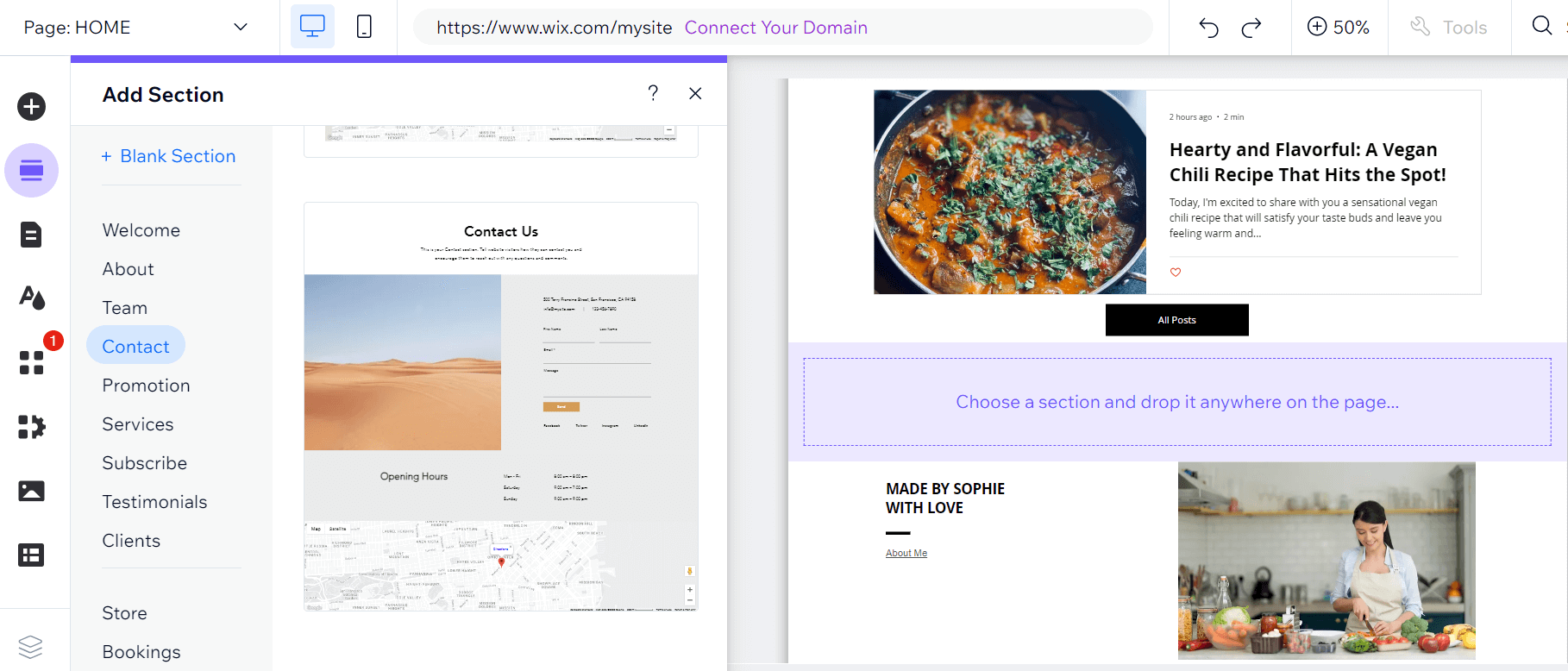
Task: Open the Hearty and Flavorful post title
Action: 1308,162
